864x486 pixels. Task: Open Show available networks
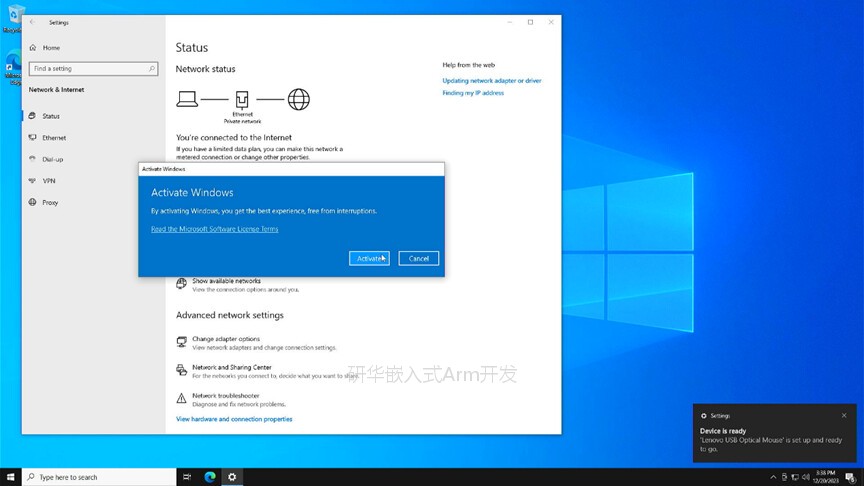point(226,281)
